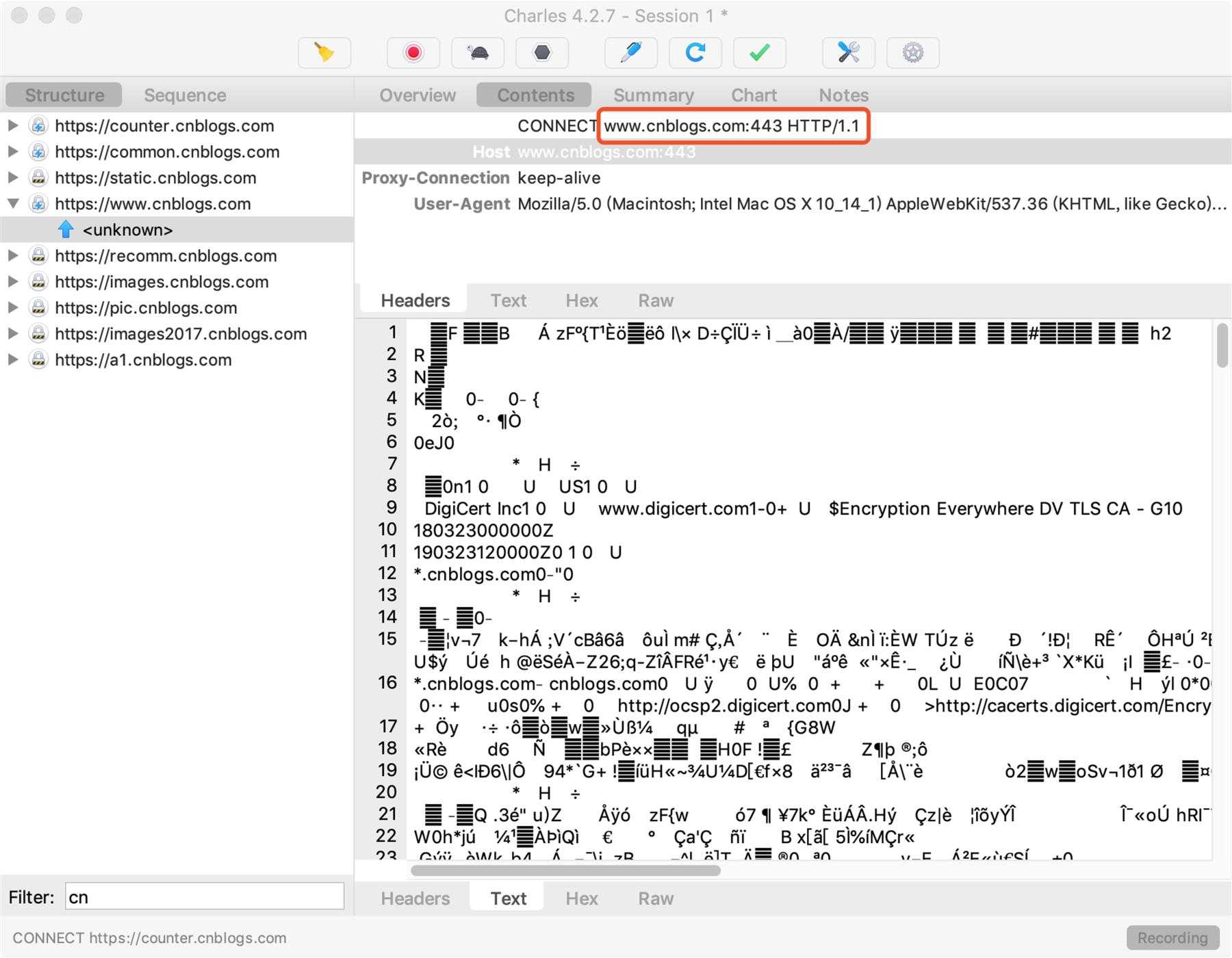Viewport: 1232px width, 958px height.
Task: Open the request Headers tab
Action: [x=415, y=300]
